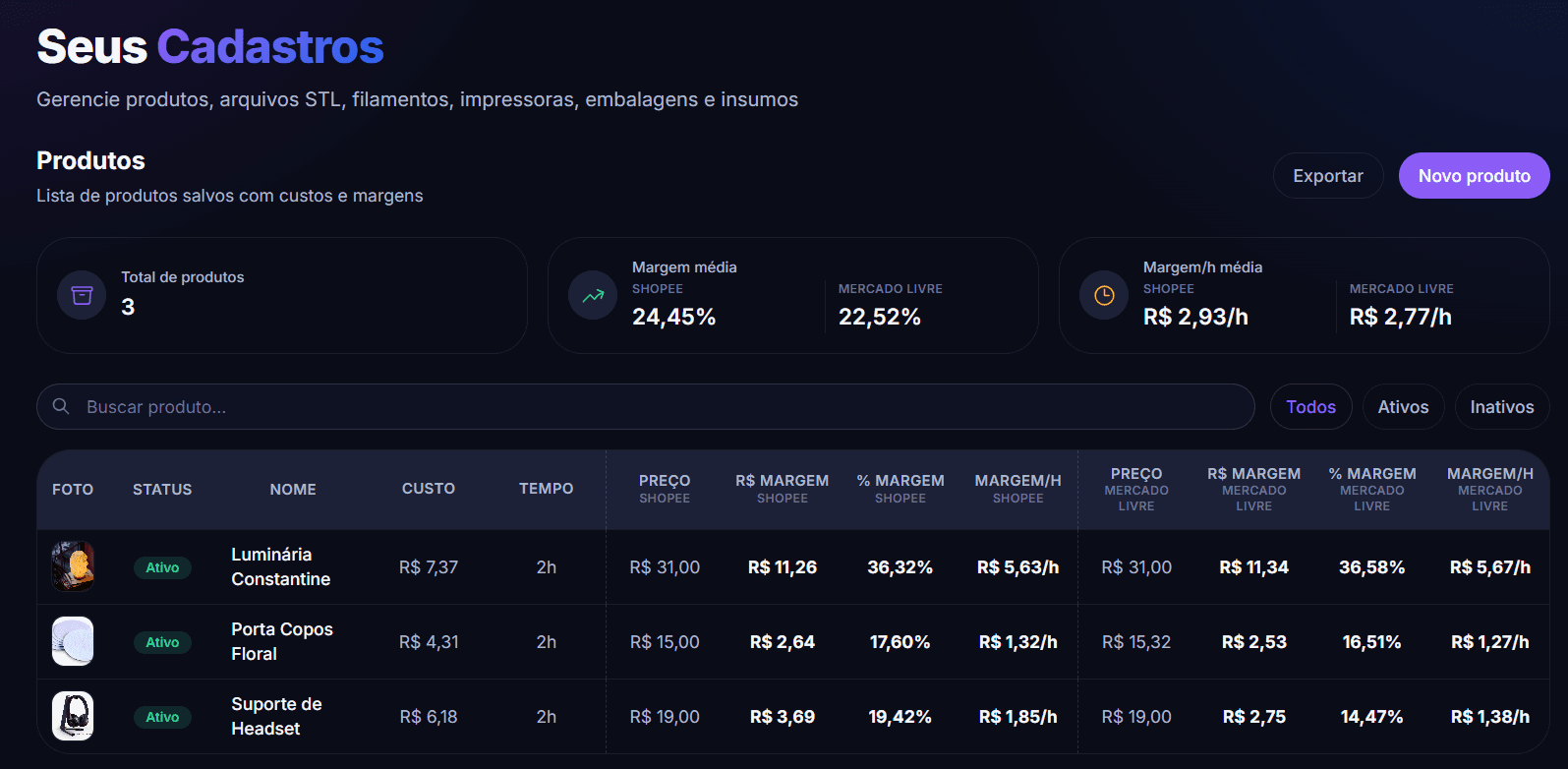Image resolution: width=1568 pixels, height=769 pixels.
Task: Sort by the CUSTO column header
Action: (429, 488)
